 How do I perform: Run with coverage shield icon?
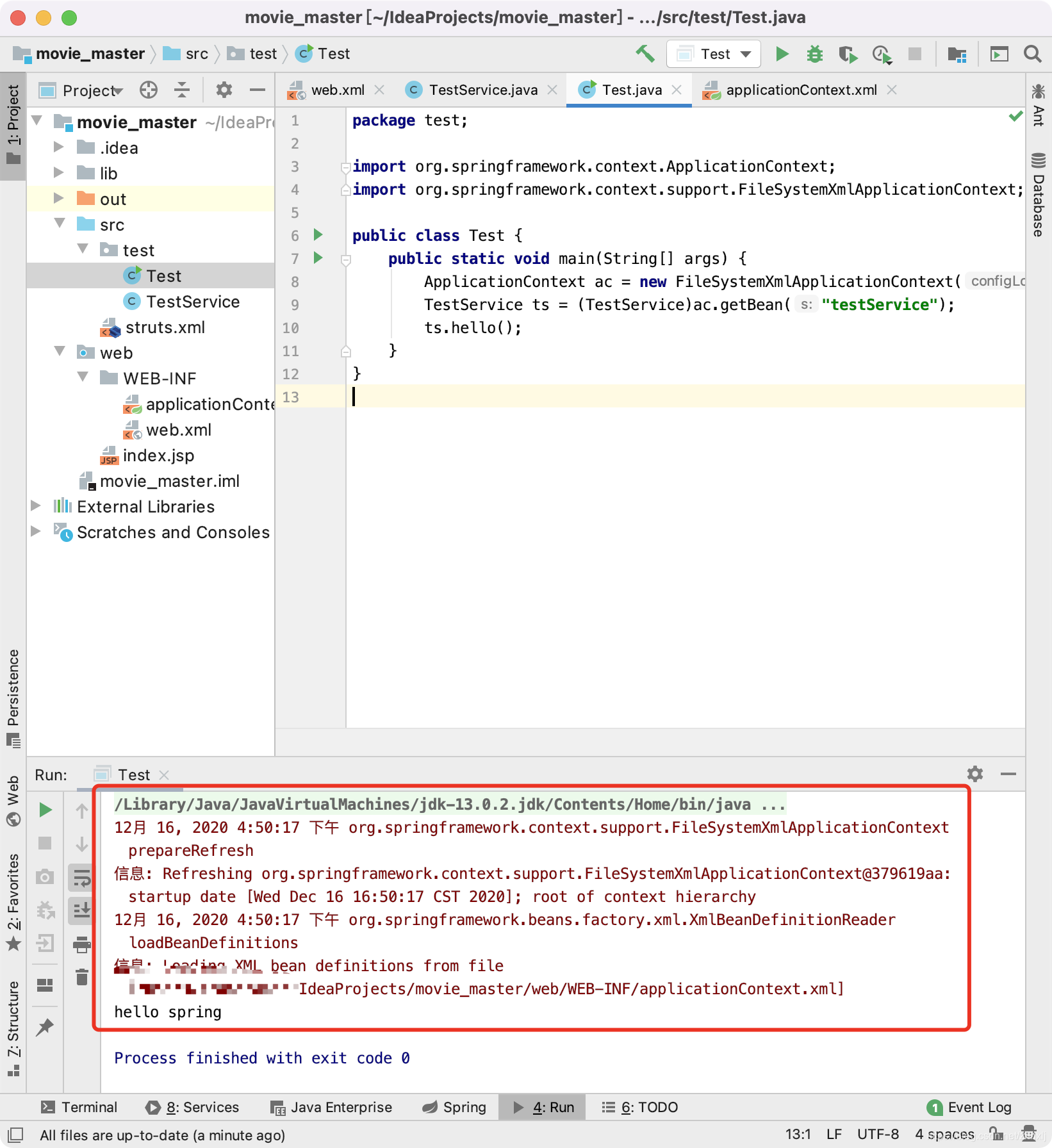pos(848,54)
